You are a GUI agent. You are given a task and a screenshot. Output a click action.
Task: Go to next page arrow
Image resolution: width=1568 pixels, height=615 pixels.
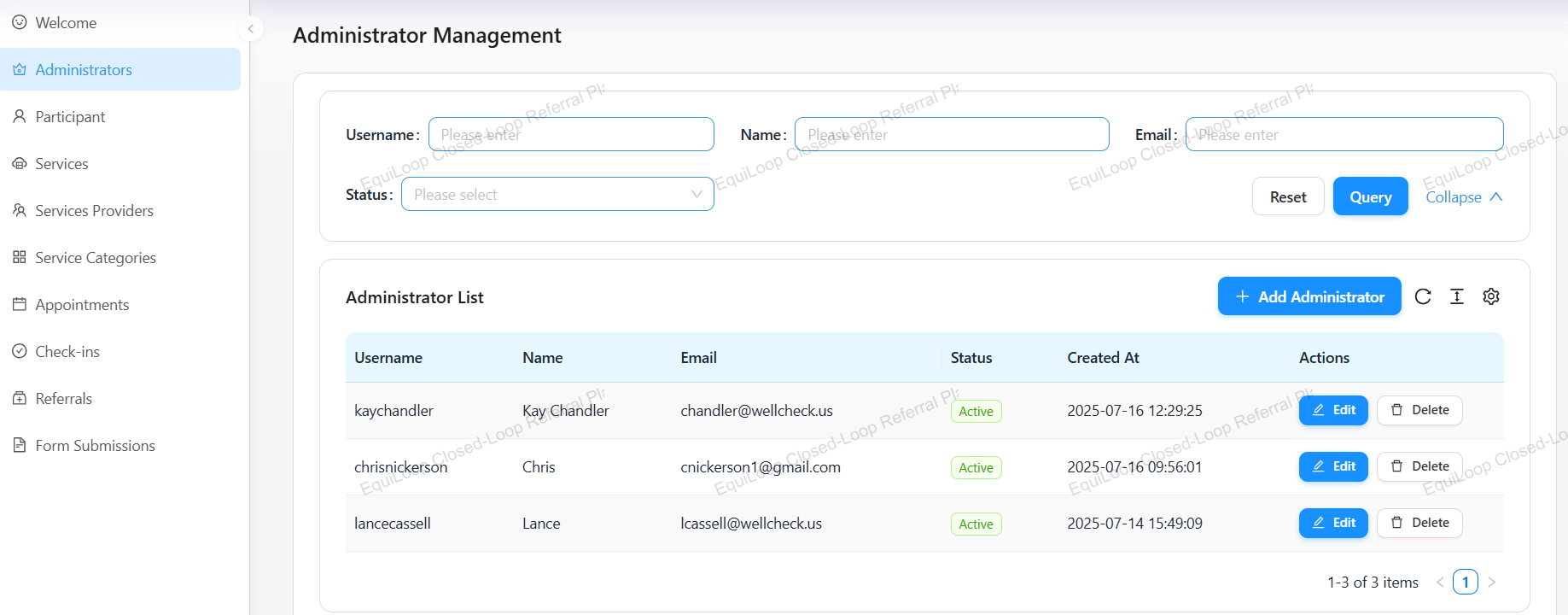(1491, 583)
